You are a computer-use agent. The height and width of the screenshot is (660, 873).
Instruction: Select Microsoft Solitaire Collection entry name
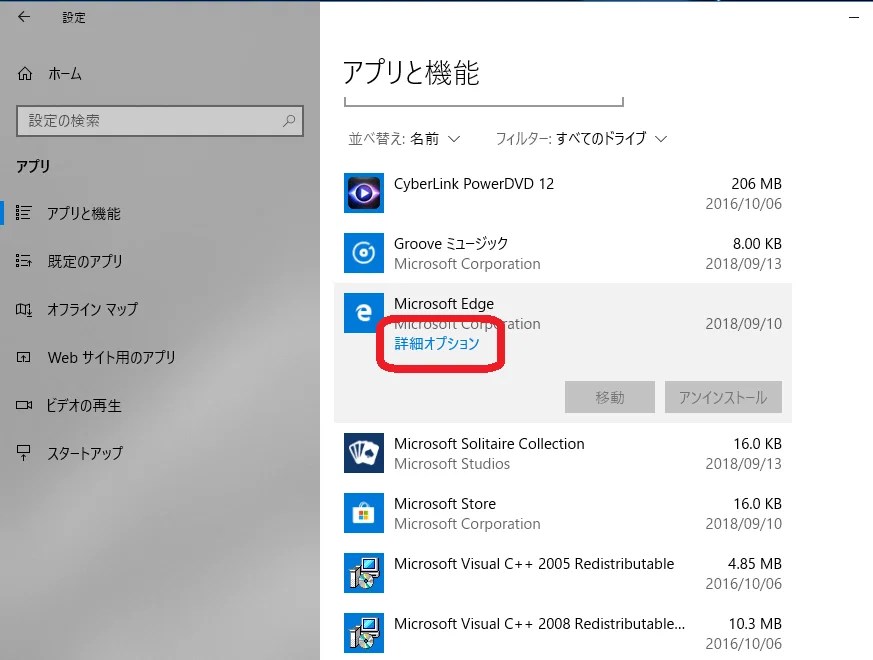coord(489,444)
